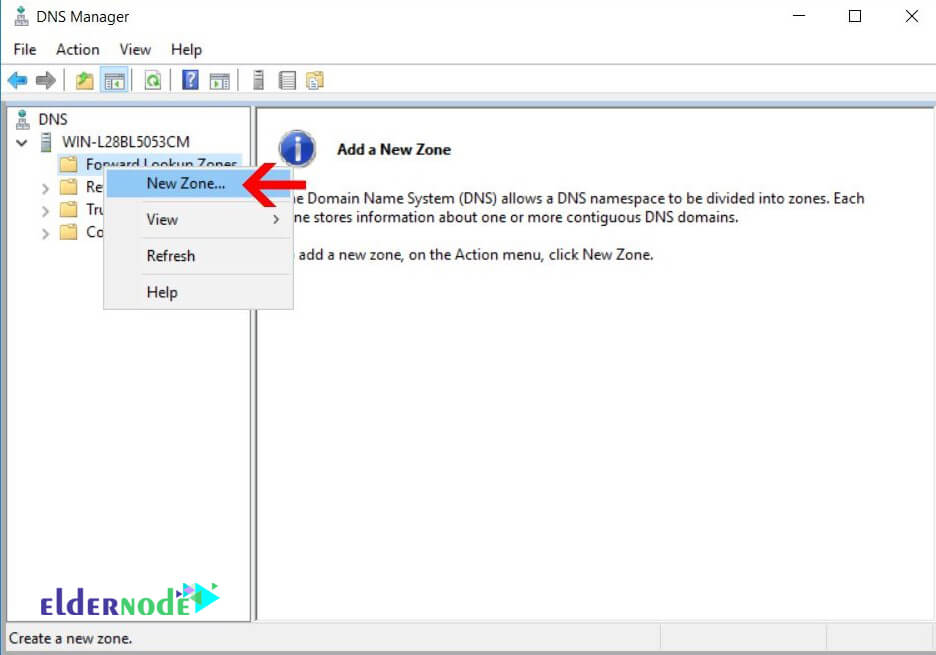Toggle the Show/Hide Console Tree icon
936x655 pixels.
pyautogui.click(x=114, y=80)
